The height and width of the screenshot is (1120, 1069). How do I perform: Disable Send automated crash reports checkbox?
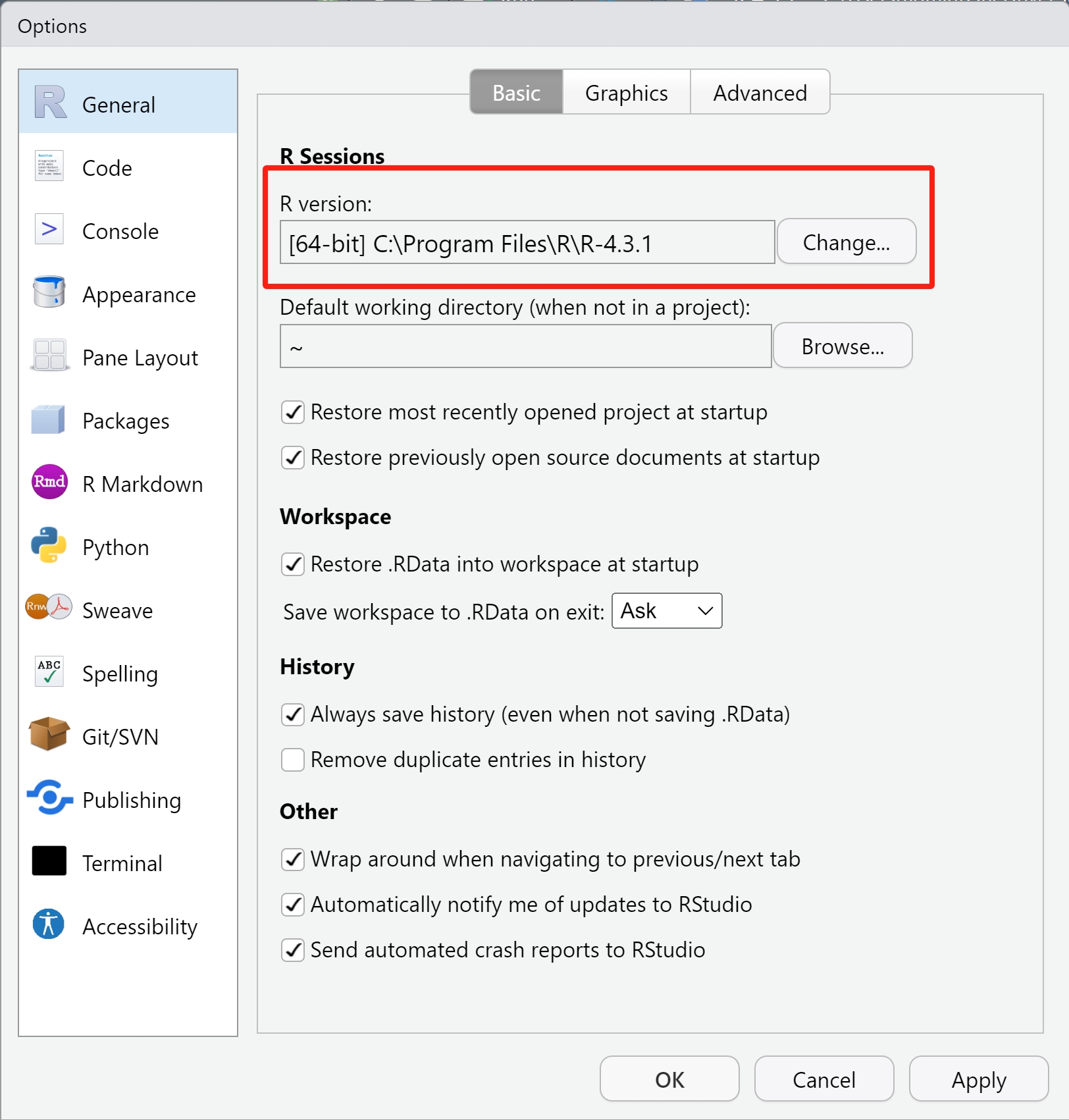[x=292, y=950]
